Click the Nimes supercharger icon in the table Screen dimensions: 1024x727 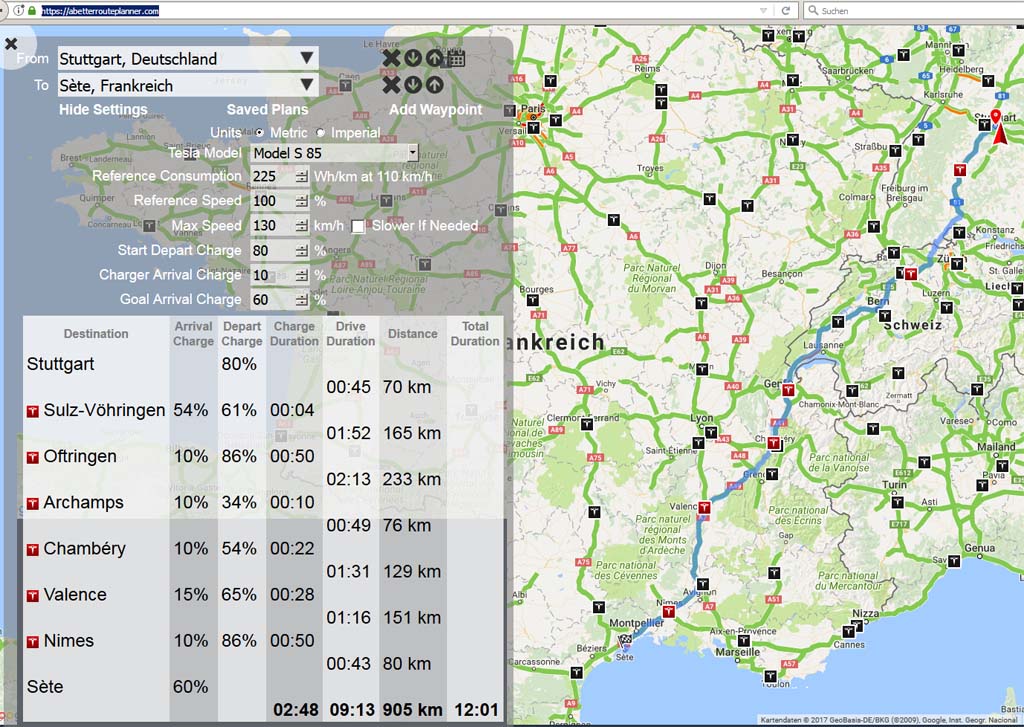(33, 641)
